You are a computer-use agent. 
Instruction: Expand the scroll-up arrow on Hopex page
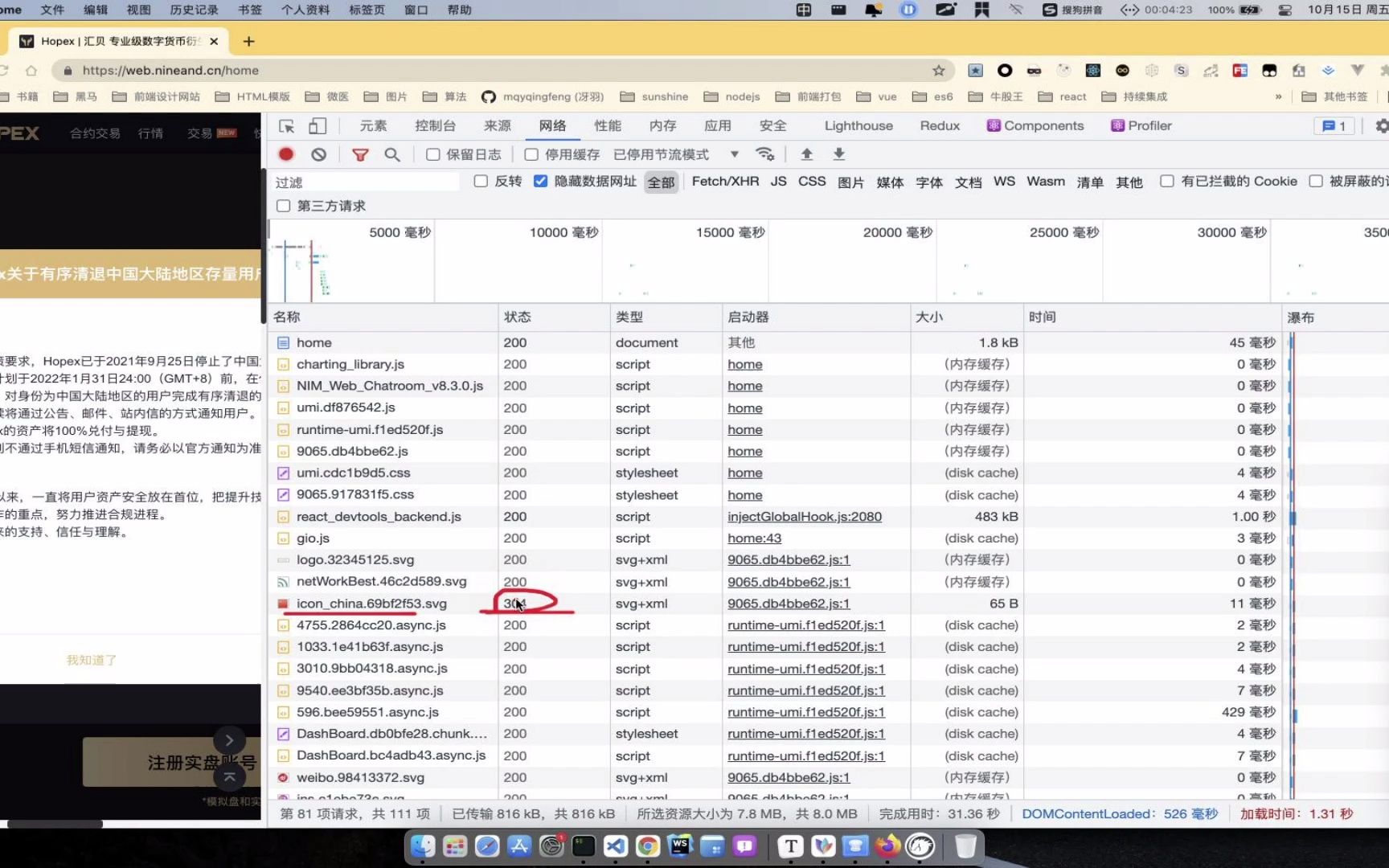click(229, 776)
